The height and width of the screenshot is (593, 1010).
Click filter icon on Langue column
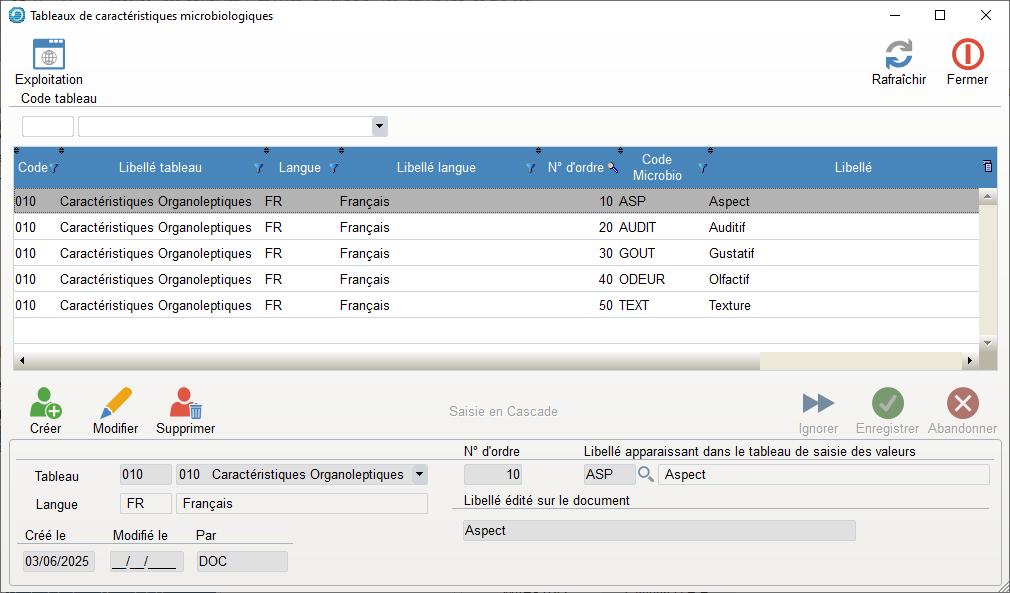[x=334, y=168]
